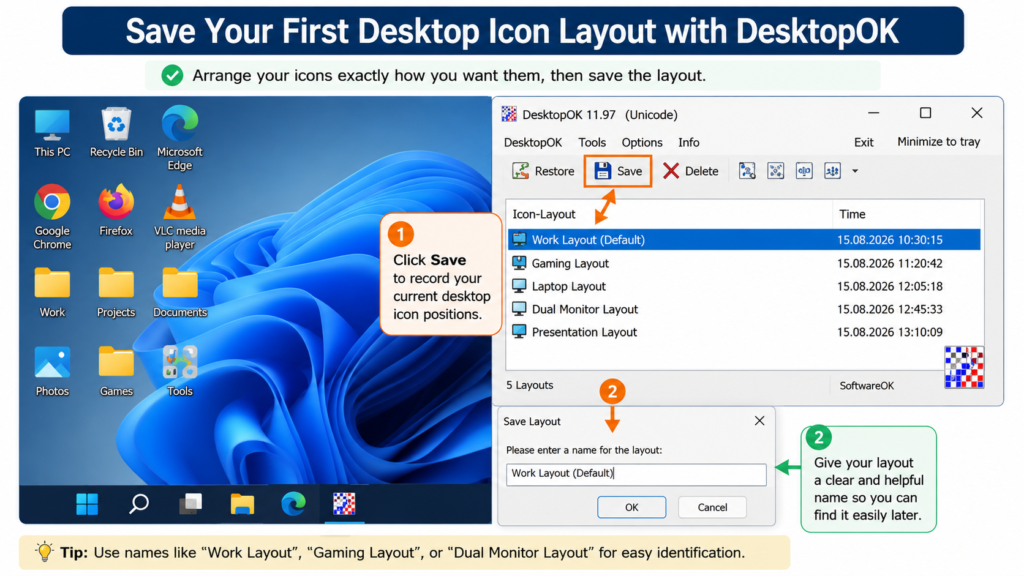This screenshot has height=576, width=1024.
Task: Click the 5 Layouts status text
Action: tap(530, 385)
